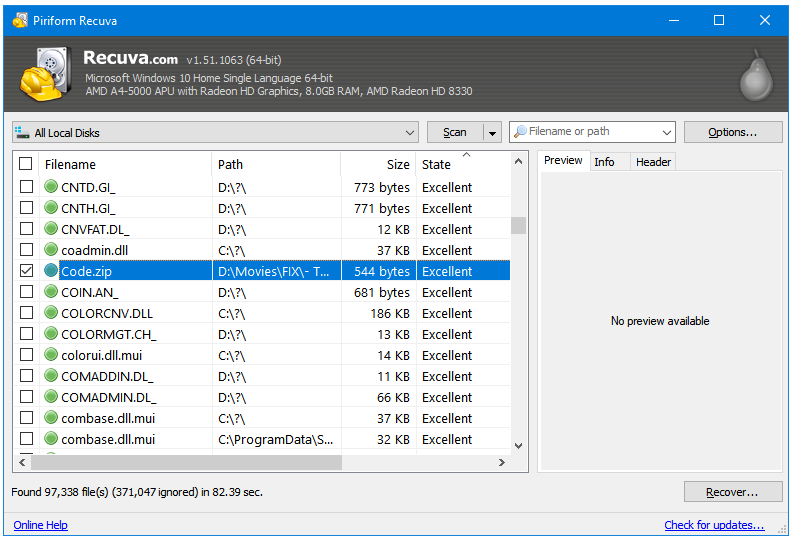The width and height of the screenshot is (792, 540).
Task: Sort by the Path column header
Action: coord(276,164)
